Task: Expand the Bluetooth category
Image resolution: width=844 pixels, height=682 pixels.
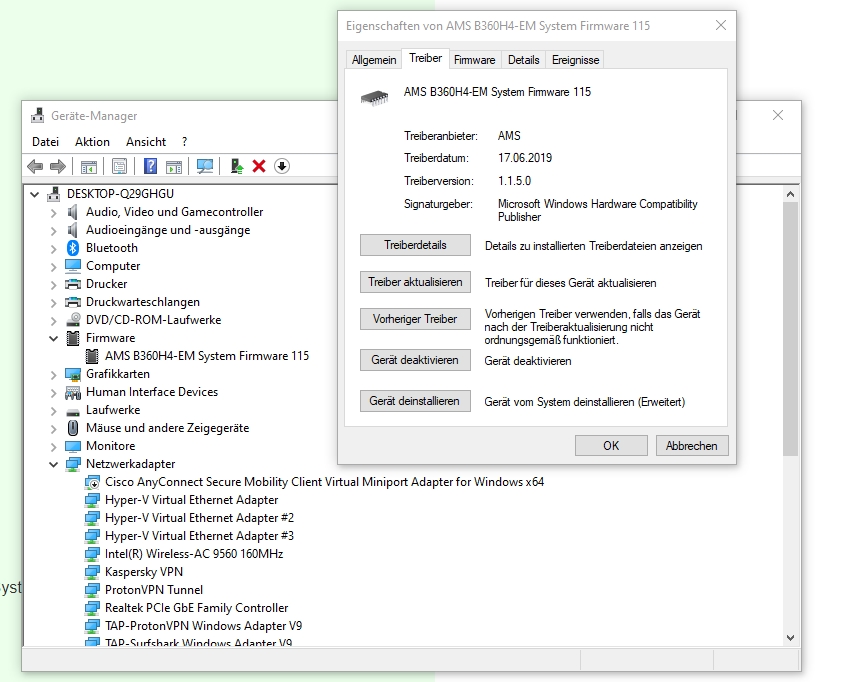Action: [53, 248]
